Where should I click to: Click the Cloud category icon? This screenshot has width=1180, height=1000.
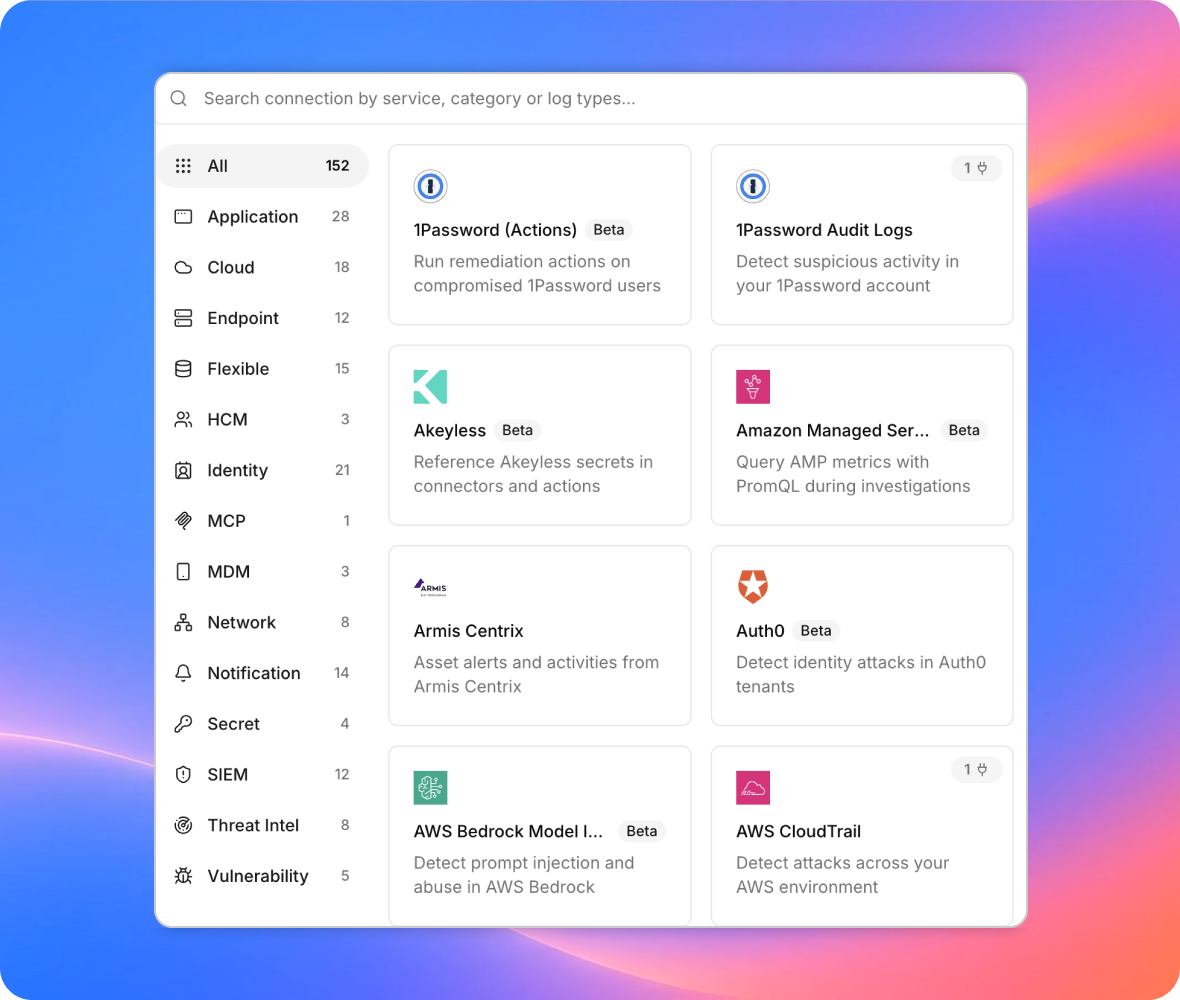point(183,267)
